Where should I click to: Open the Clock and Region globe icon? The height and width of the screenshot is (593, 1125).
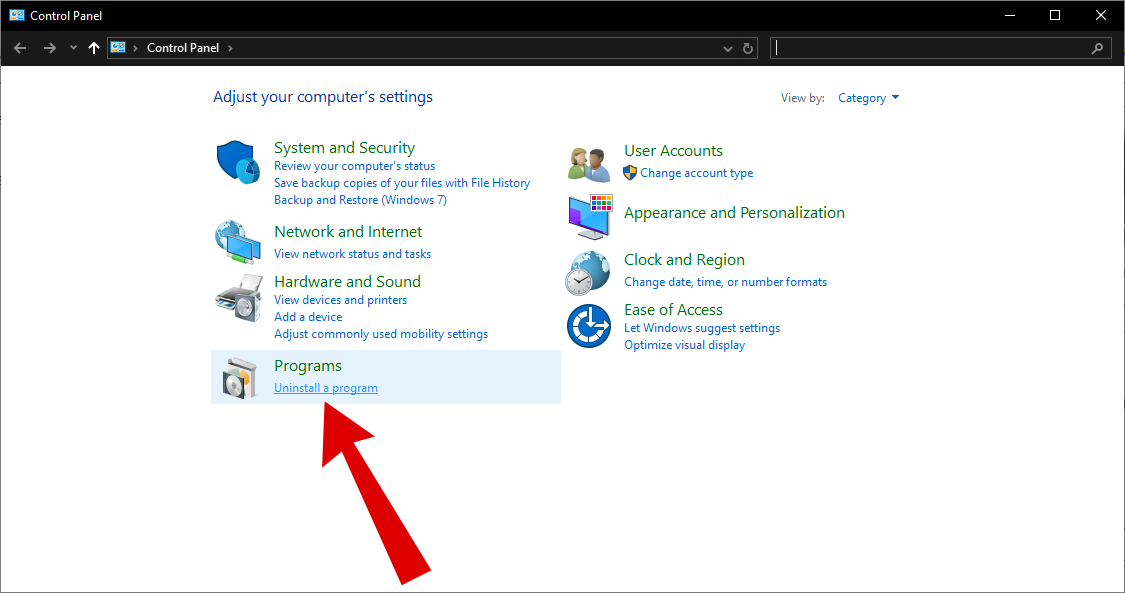pyautogui.click(x=588, y=272)
